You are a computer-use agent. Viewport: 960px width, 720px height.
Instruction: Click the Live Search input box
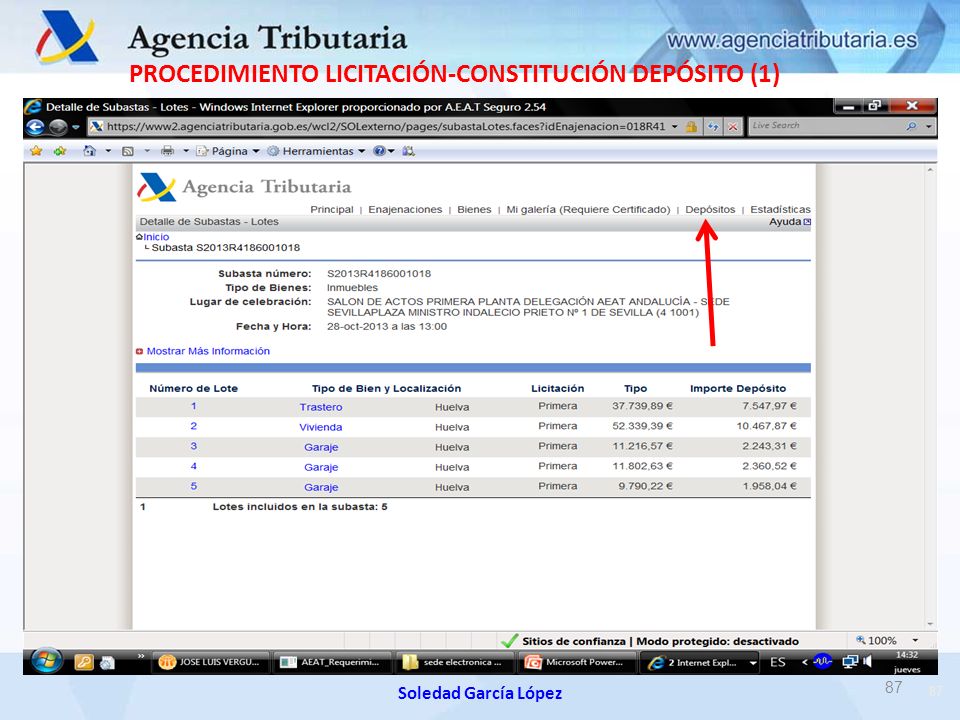tap(825, 126)
